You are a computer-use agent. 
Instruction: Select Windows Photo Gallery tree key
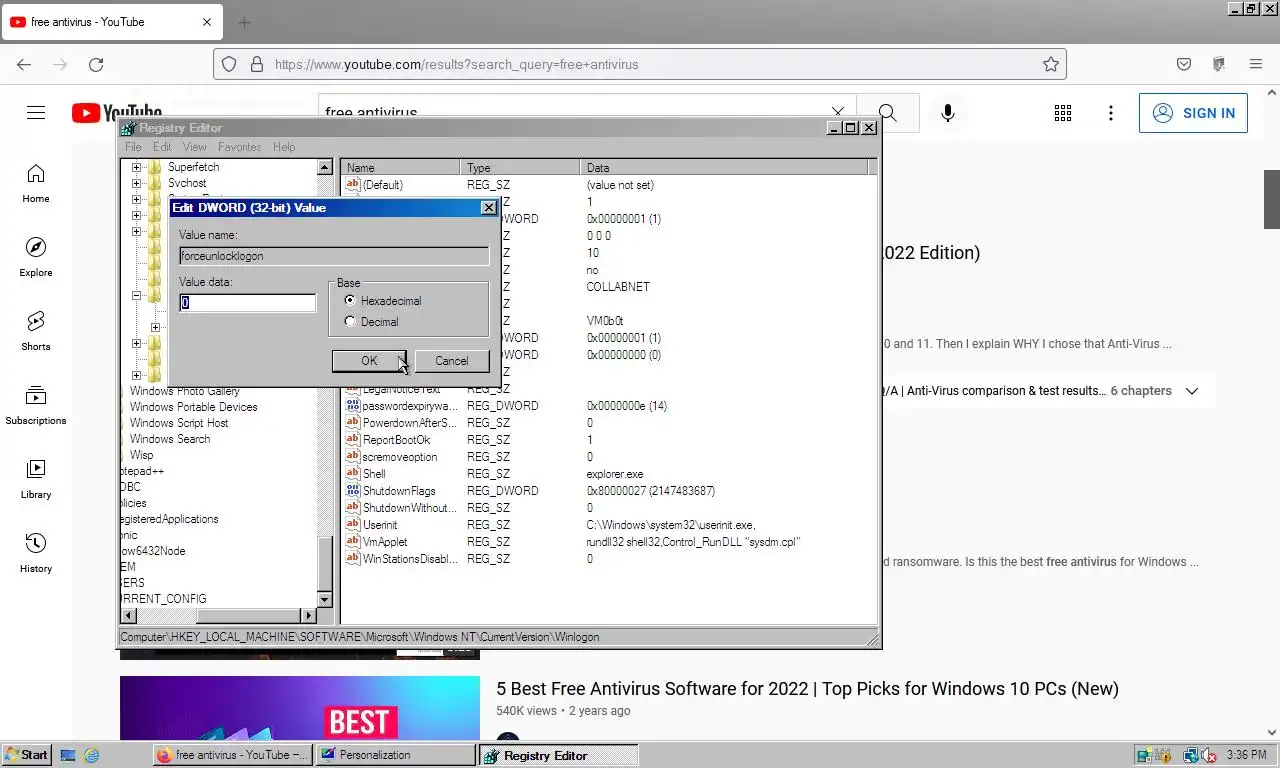tap(184, 391)
